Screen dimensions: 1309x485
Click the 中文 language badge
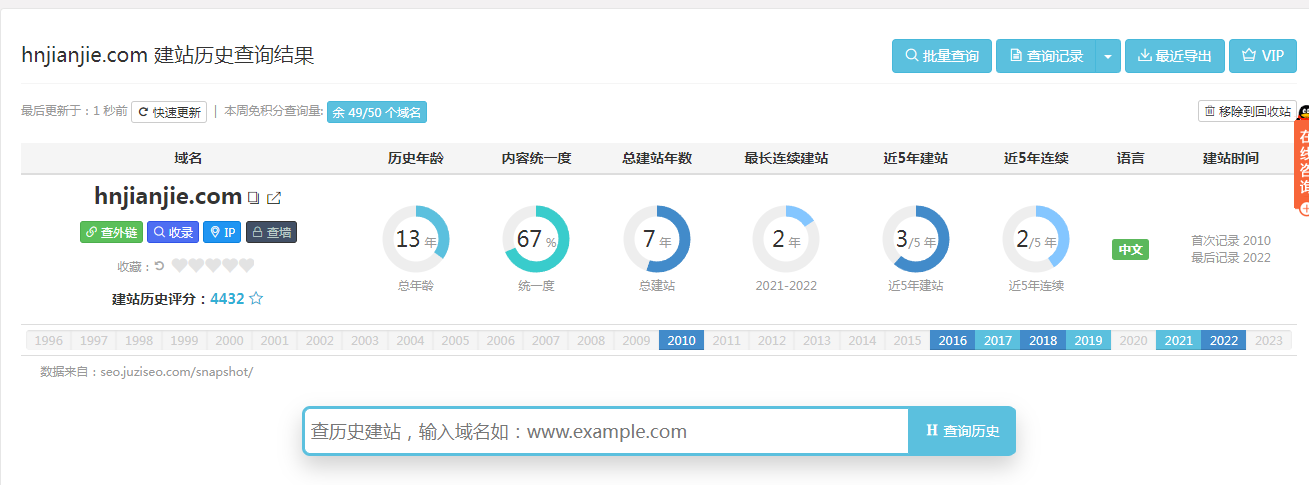[x=1130, y=249]
